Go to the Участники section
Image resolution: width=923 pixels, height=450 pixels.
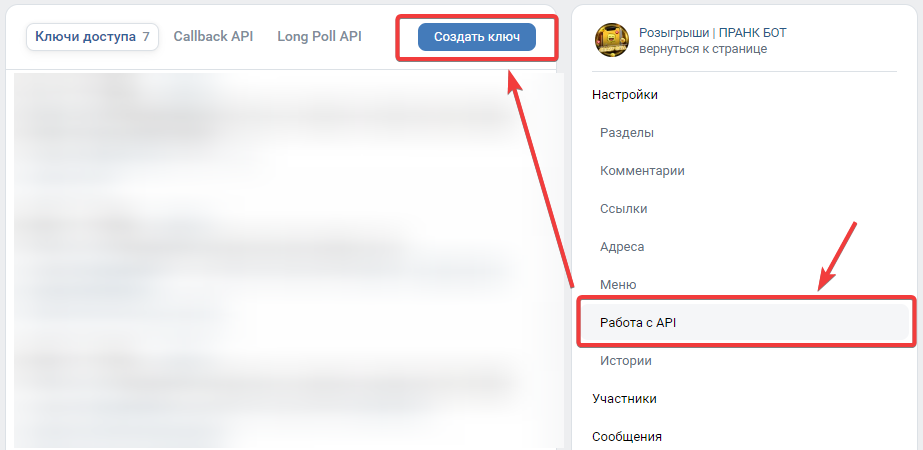[x=624, y=399]
